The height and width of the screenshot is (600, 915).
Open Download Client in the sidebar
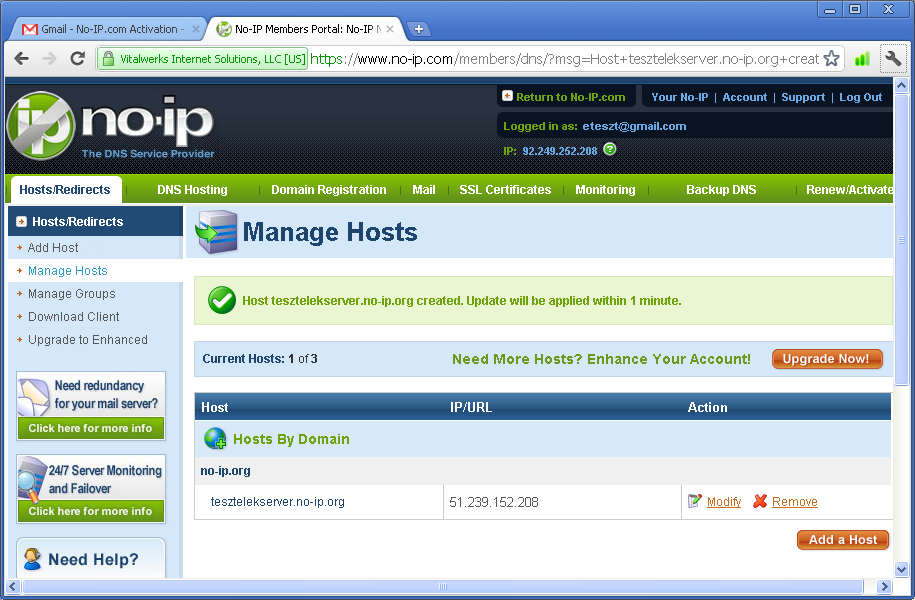coord(74,317)
